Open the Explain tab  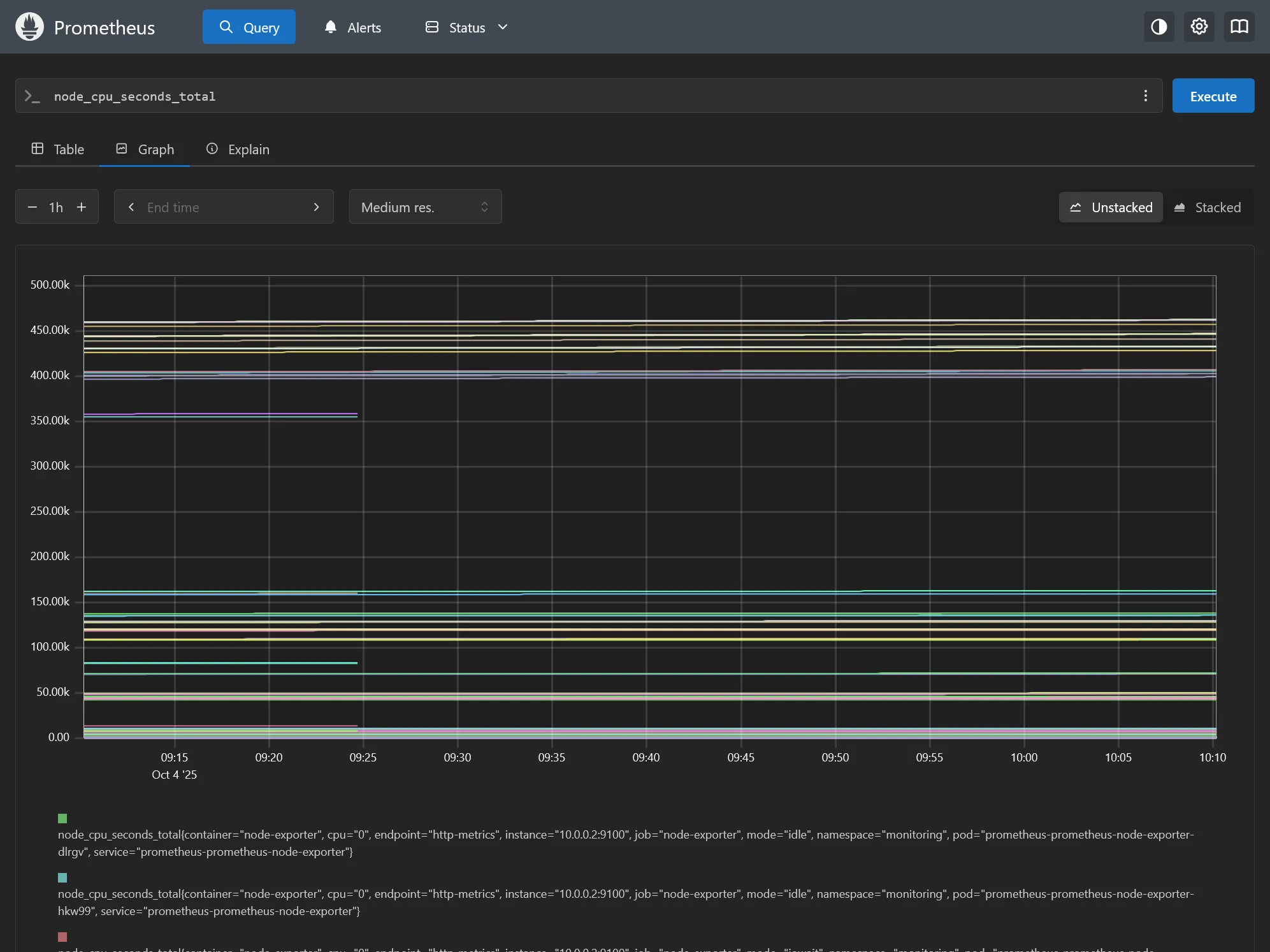[x=238, y=149]
